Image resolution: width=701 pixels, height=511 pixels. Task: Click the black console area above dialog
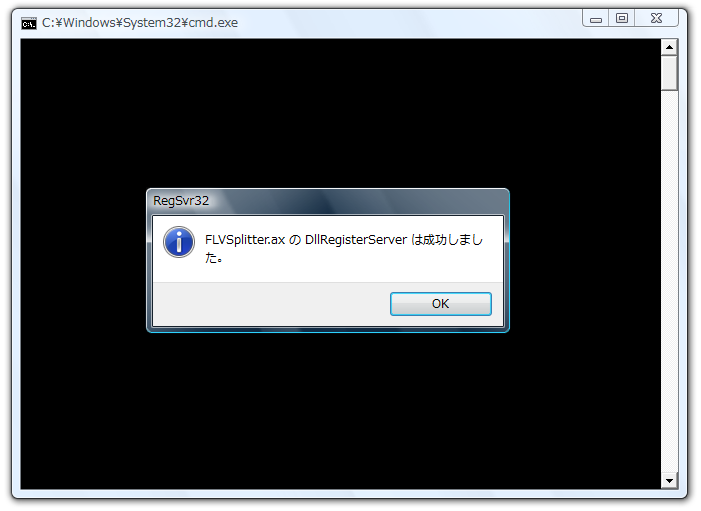click(340, 114)
